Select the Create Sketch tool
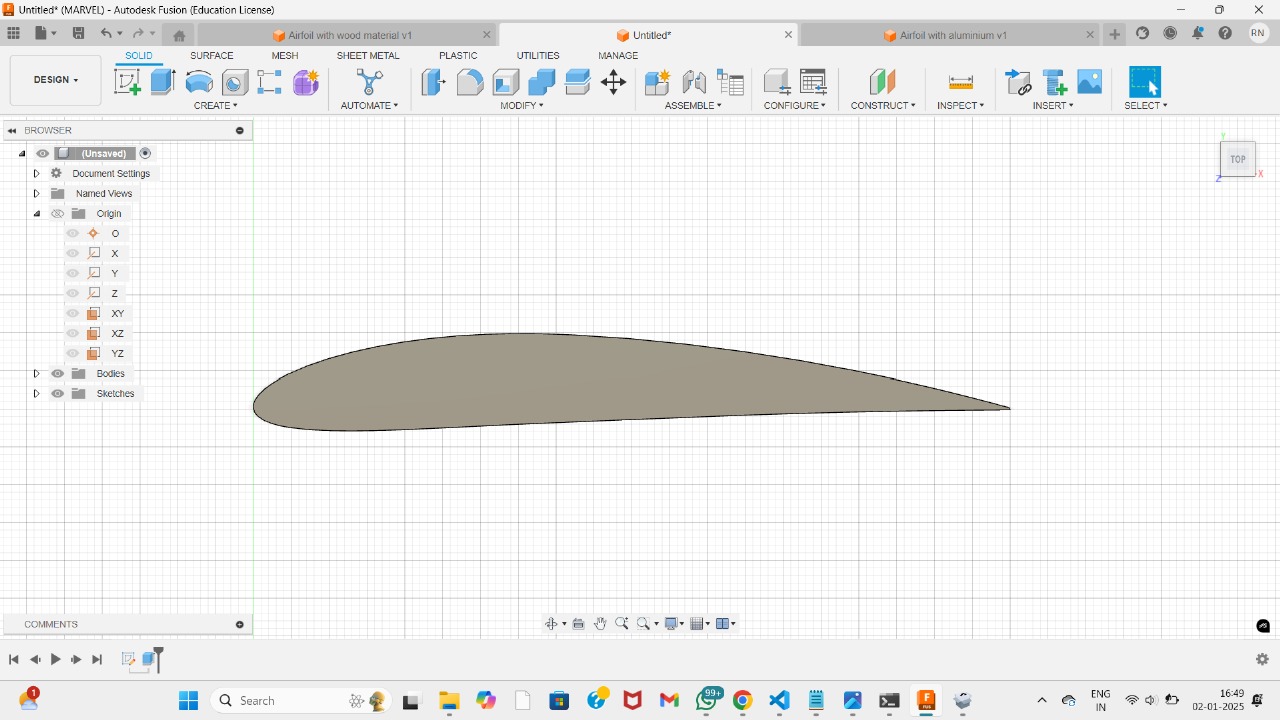The height and width of the screenshot is (720, 1280). [127, 82]
